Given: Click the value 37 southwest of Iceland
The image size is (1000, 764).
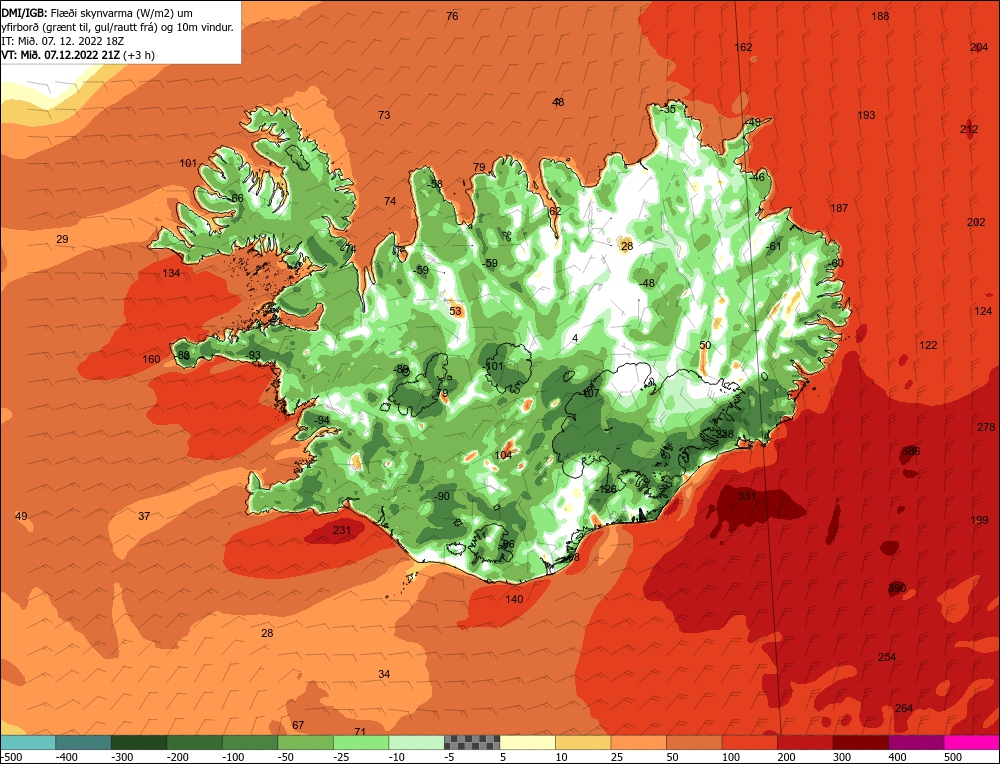Looking at the screenshot, I should pyautogui.click(x=144, y=516).
